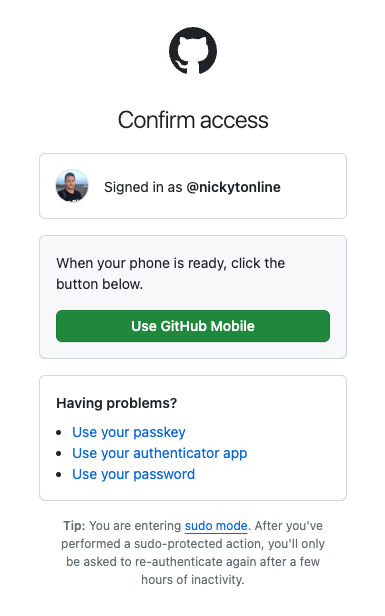This screenshot has height=616, width=385.
Task: Click the GitHub Octocat logo
Action: (x=193, y=50)
